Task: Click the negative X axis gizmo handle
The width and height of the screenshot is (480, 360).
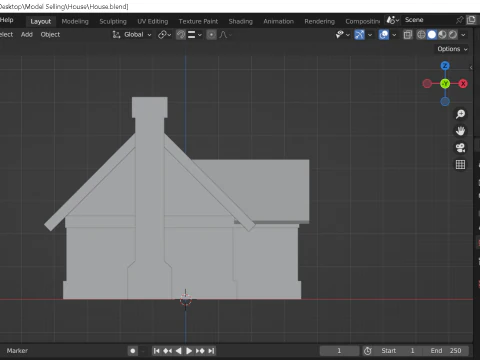Action: point(427,84)
